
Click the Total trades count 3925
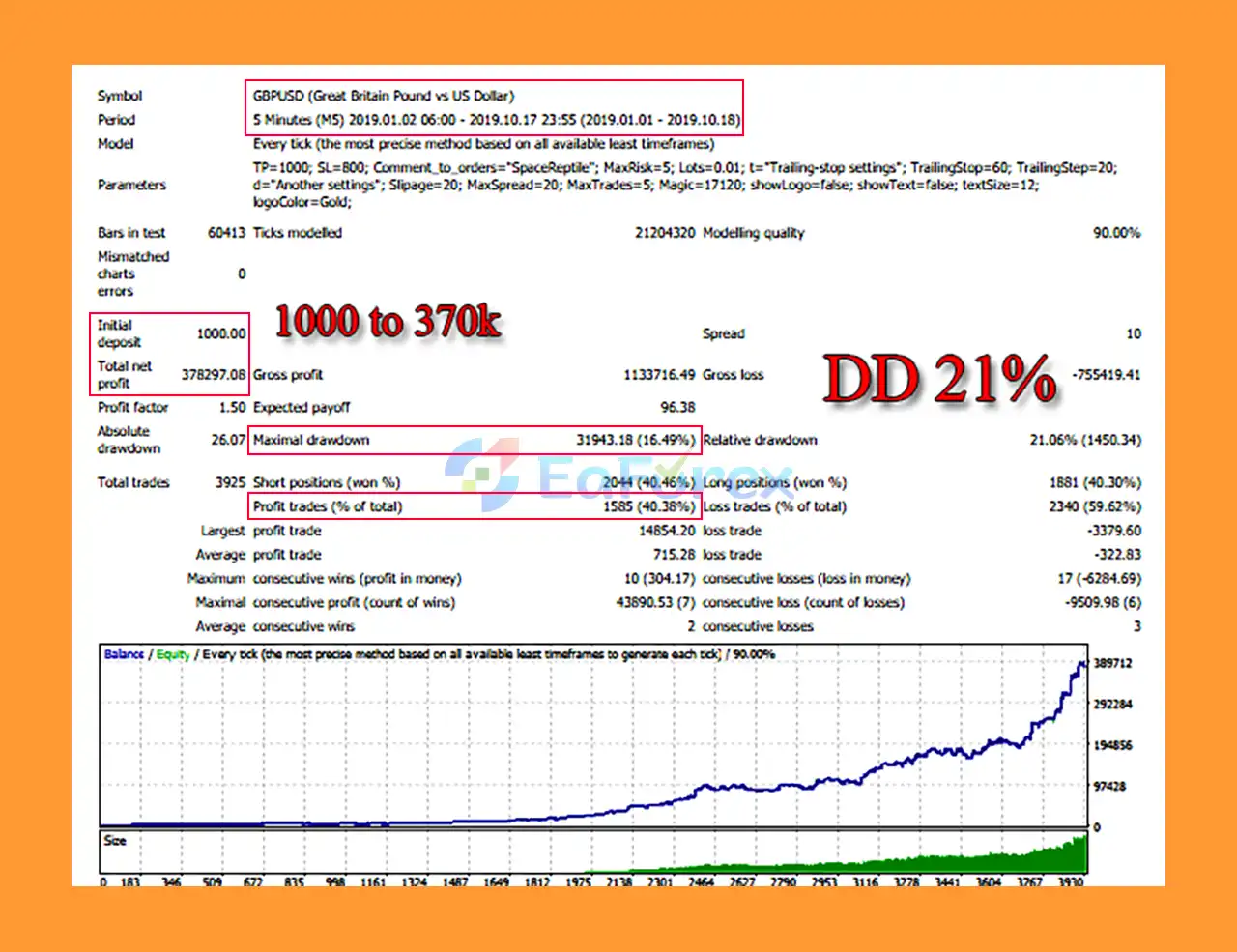pyautogui.click(x=231, y=482)
